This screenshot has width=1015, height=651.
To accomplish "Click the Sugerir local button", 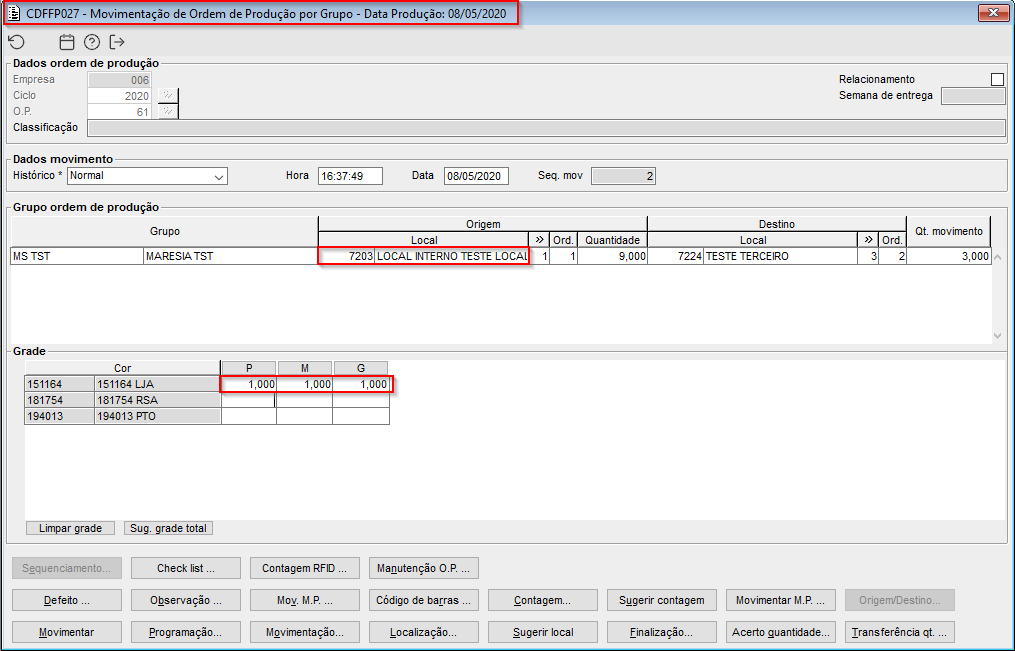I will [x=543, y=632].
